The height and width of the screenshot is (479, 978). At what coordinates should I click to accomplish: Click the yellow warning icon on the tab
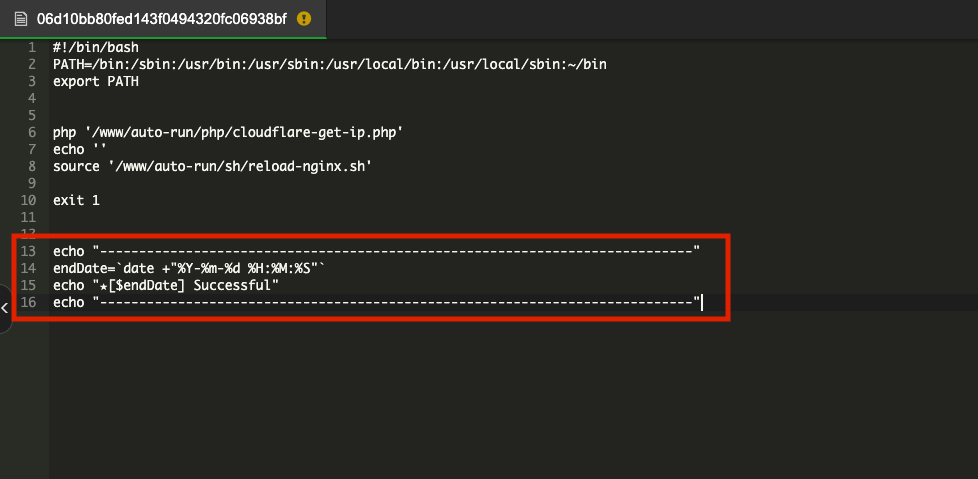point(304,19)
